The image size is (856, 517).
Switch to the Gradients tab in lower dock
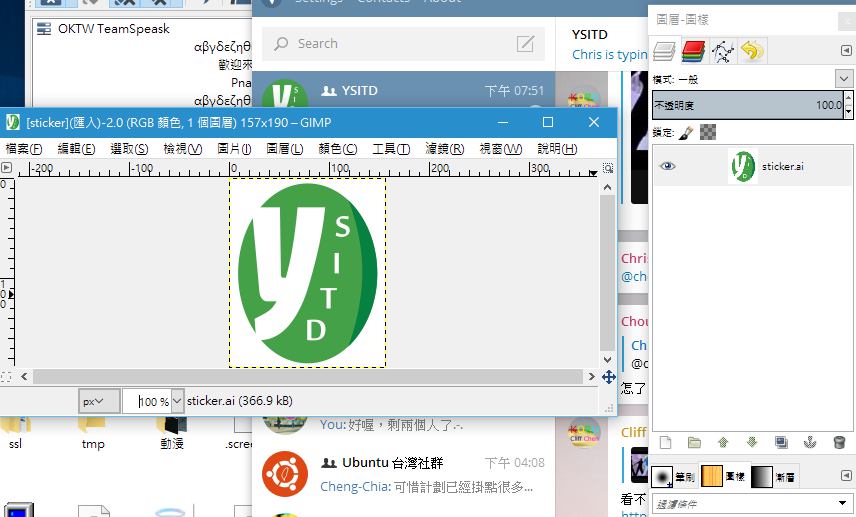(x=774, y=477)
